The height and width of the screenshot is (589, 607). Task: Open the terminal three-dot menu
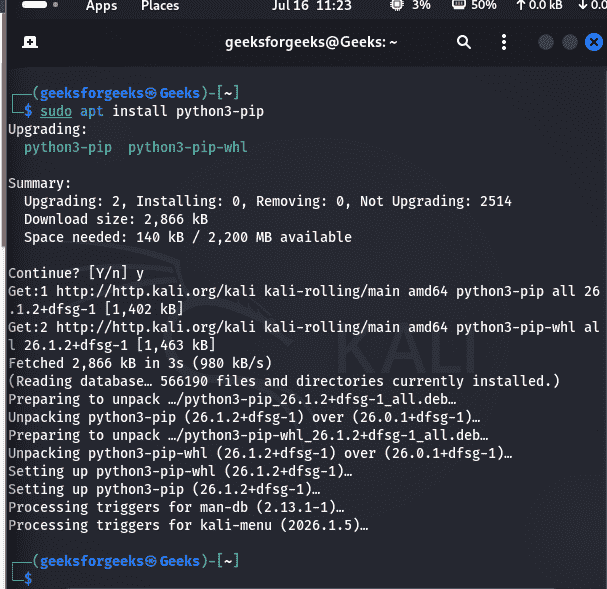click(x=504, y=42)
